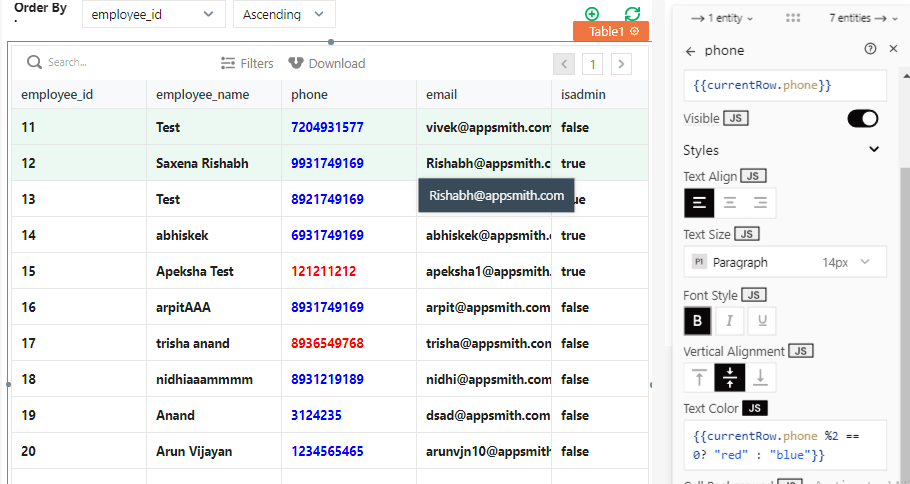The image size is (910, 484).
Task: Toggle bold font style
Action: tap(698, 321)
